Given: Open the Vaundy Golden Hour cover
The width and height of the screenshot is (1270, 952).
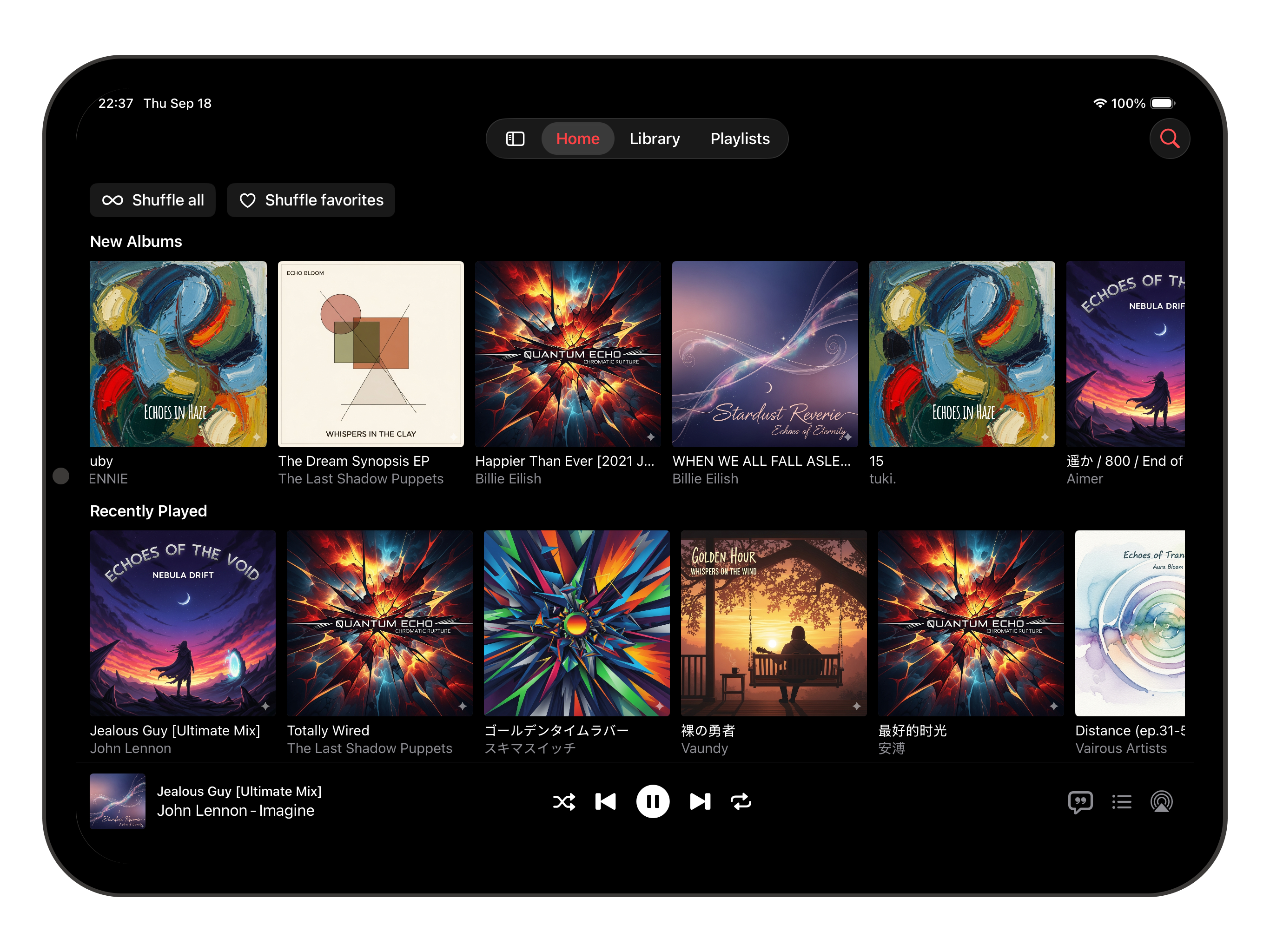Looking at the screenshot, I should pyautogui.click(x=774, y=623).
